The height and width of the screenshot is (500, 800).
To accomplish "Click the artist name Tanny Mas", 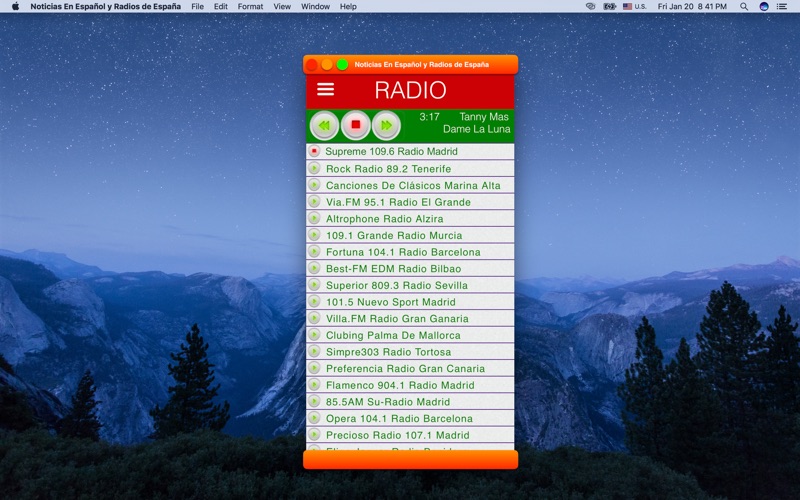I will point(484,117).
